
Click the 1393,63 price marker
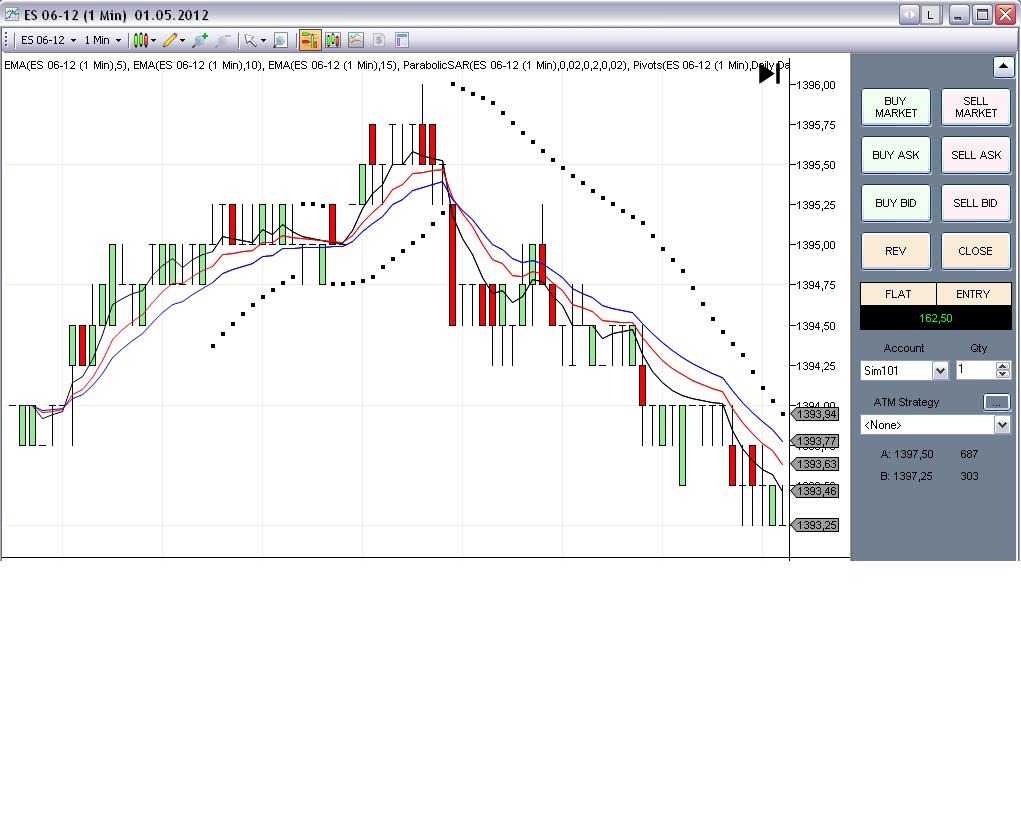click(x=815, y=464)
